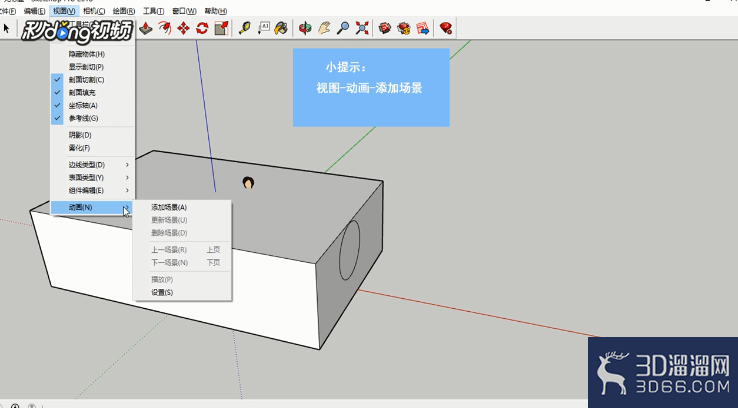738x408 pixels.
Task: Open the 编辑(E) menu
Action: tap(34, 11)
